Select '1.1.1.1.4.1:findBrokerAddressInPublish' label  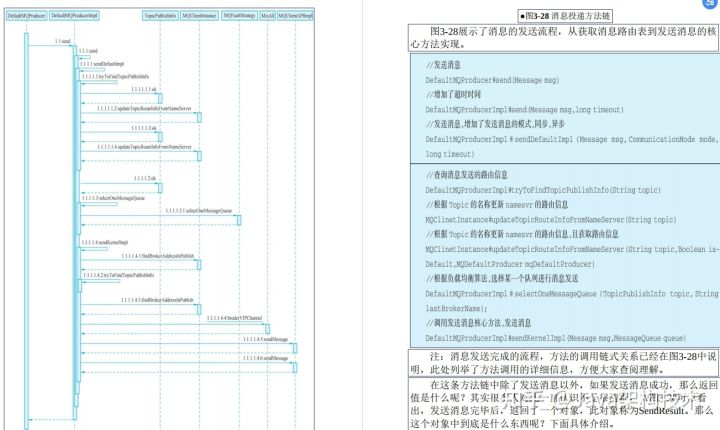158,256
